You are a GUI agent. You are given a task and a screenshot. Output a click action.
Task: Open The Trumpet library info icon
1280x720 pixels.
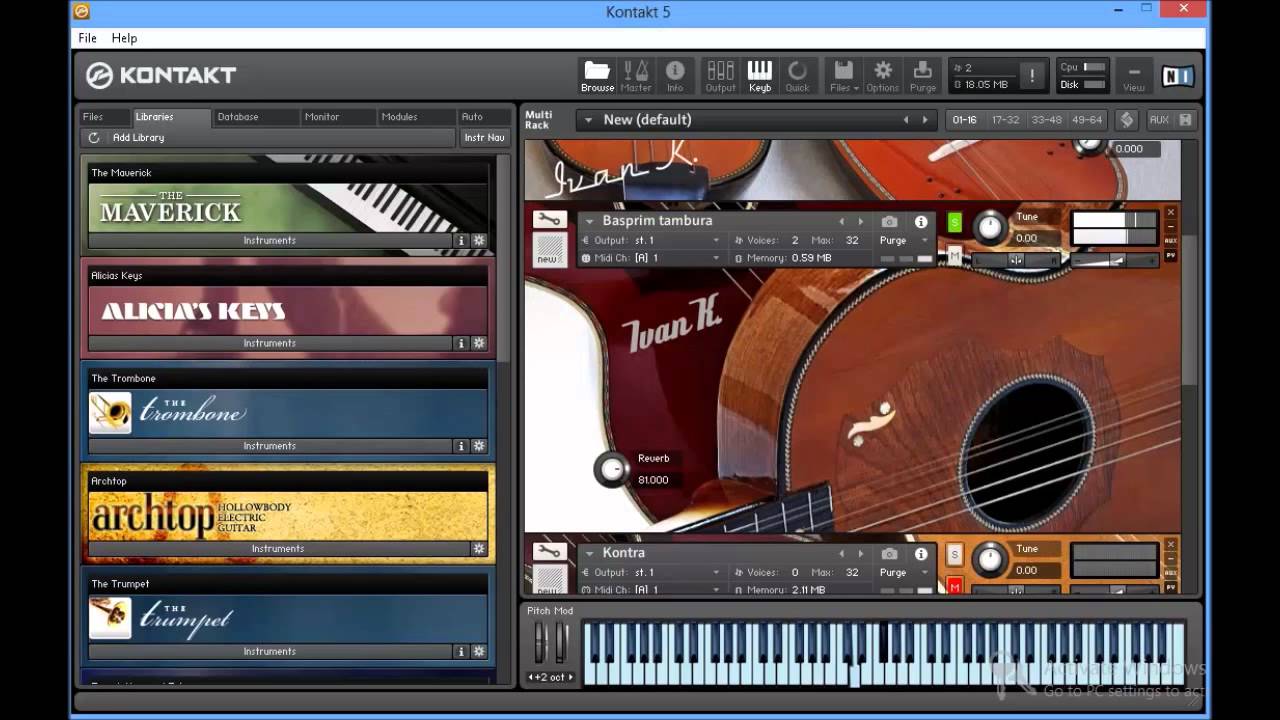[461, 651]
